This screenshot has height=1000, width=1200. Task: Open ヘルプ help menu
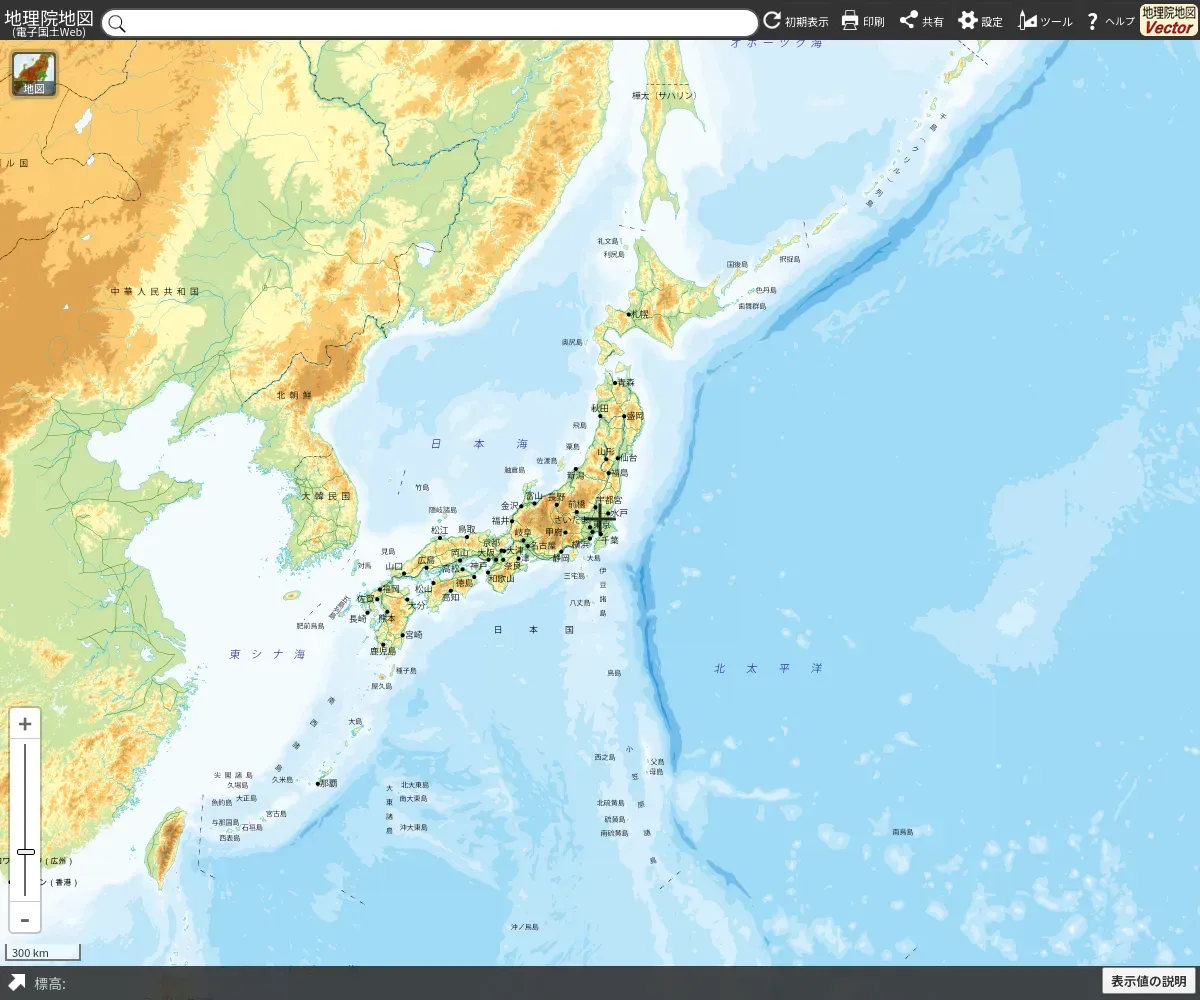point(1110,21)
